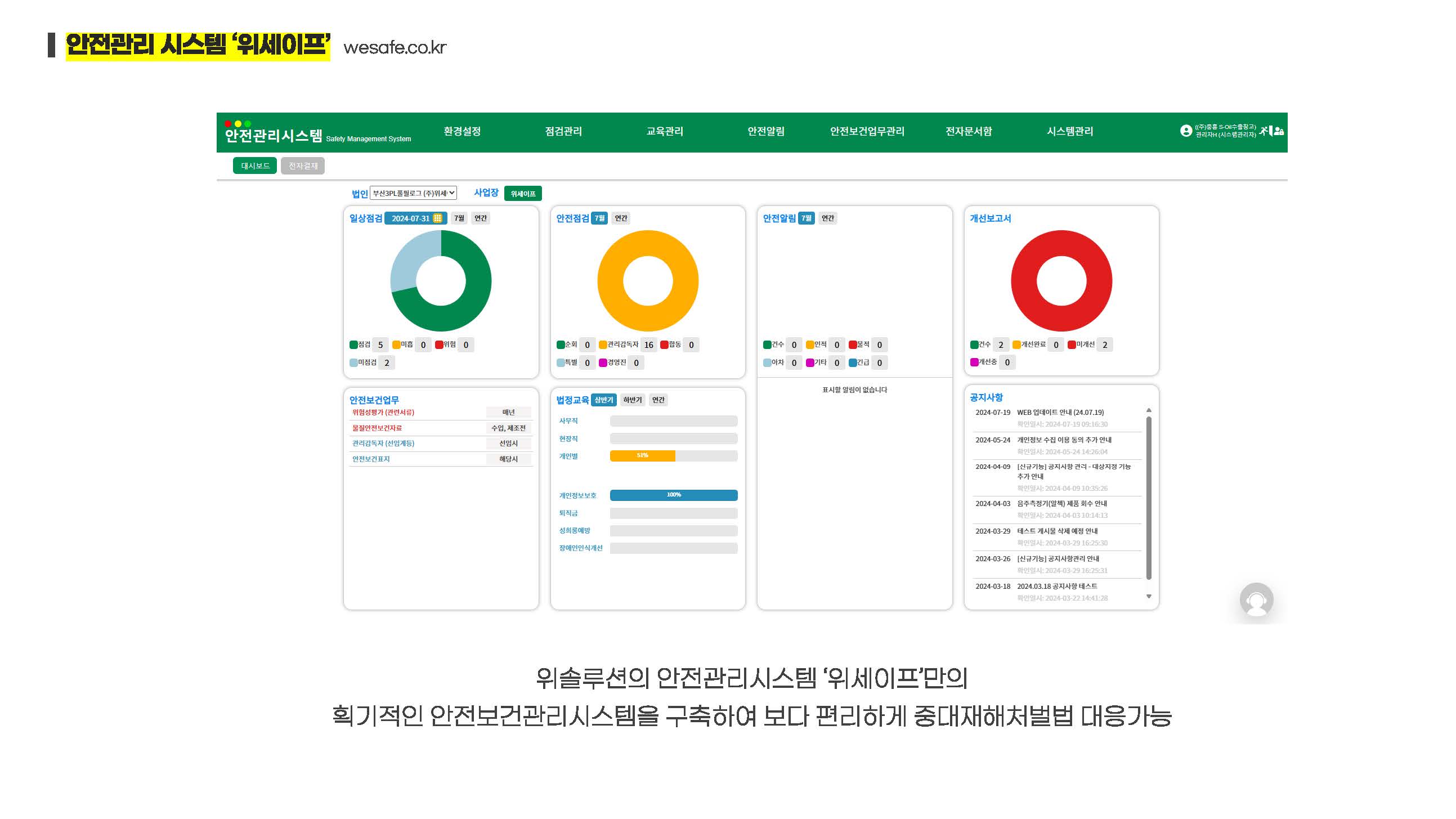This screenshot has width=1456, height=819.
Task: Open notice 테스트 게시물 삭제 예정 안내
Action: click(1057, 531)
